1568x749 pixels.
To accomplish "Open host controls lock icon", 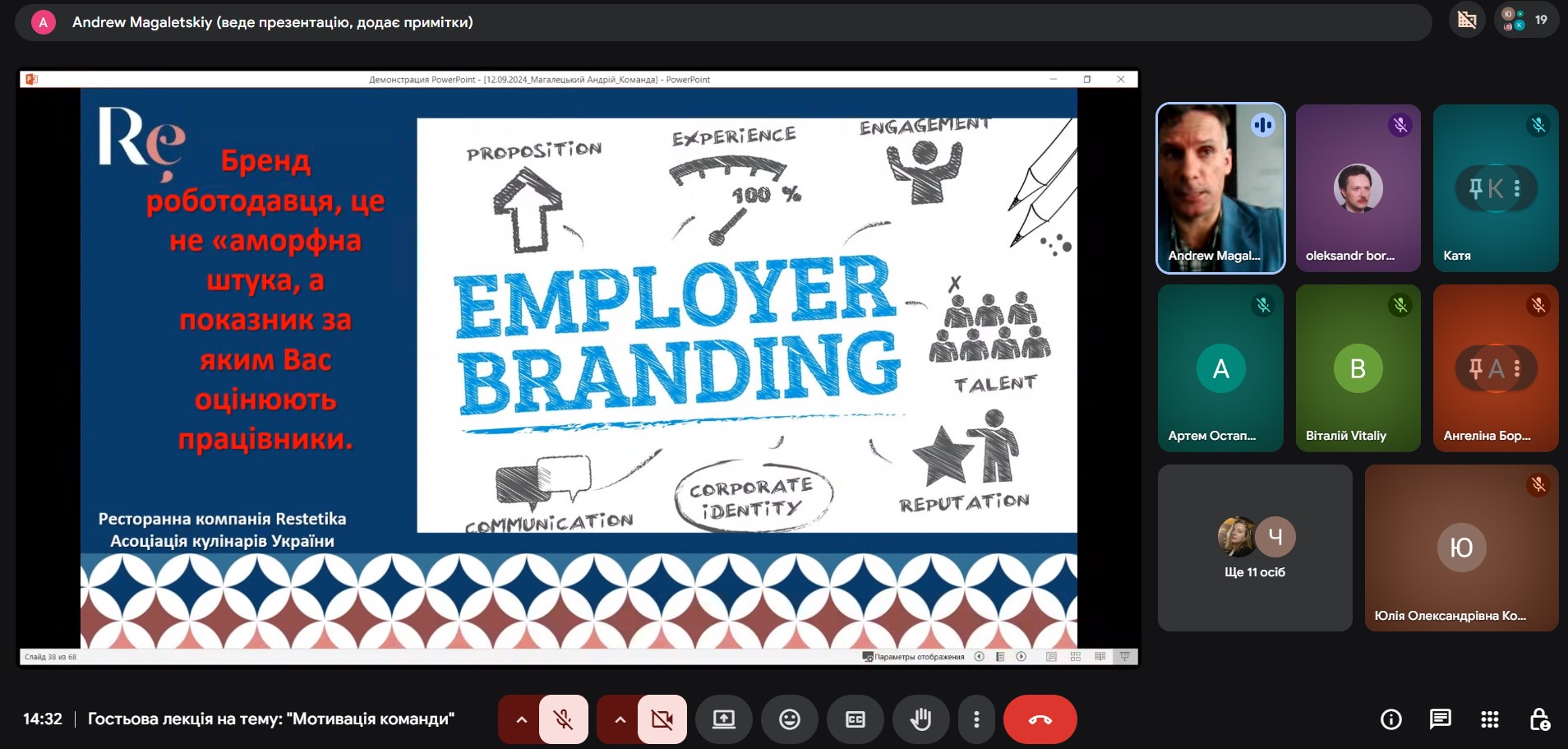I will pyautogui.click(x=1539, y=719).
